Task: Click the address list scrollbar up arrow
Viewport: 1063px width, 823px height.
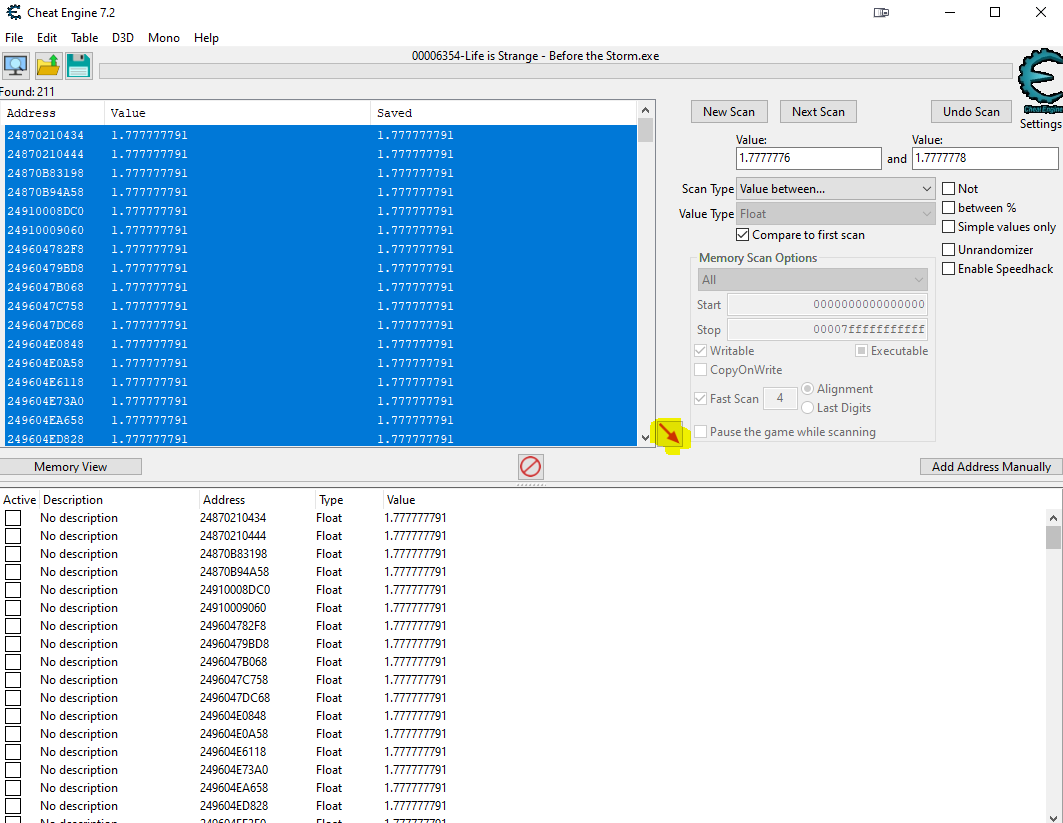Action: pyautogui.click(x=1053, y=518)
